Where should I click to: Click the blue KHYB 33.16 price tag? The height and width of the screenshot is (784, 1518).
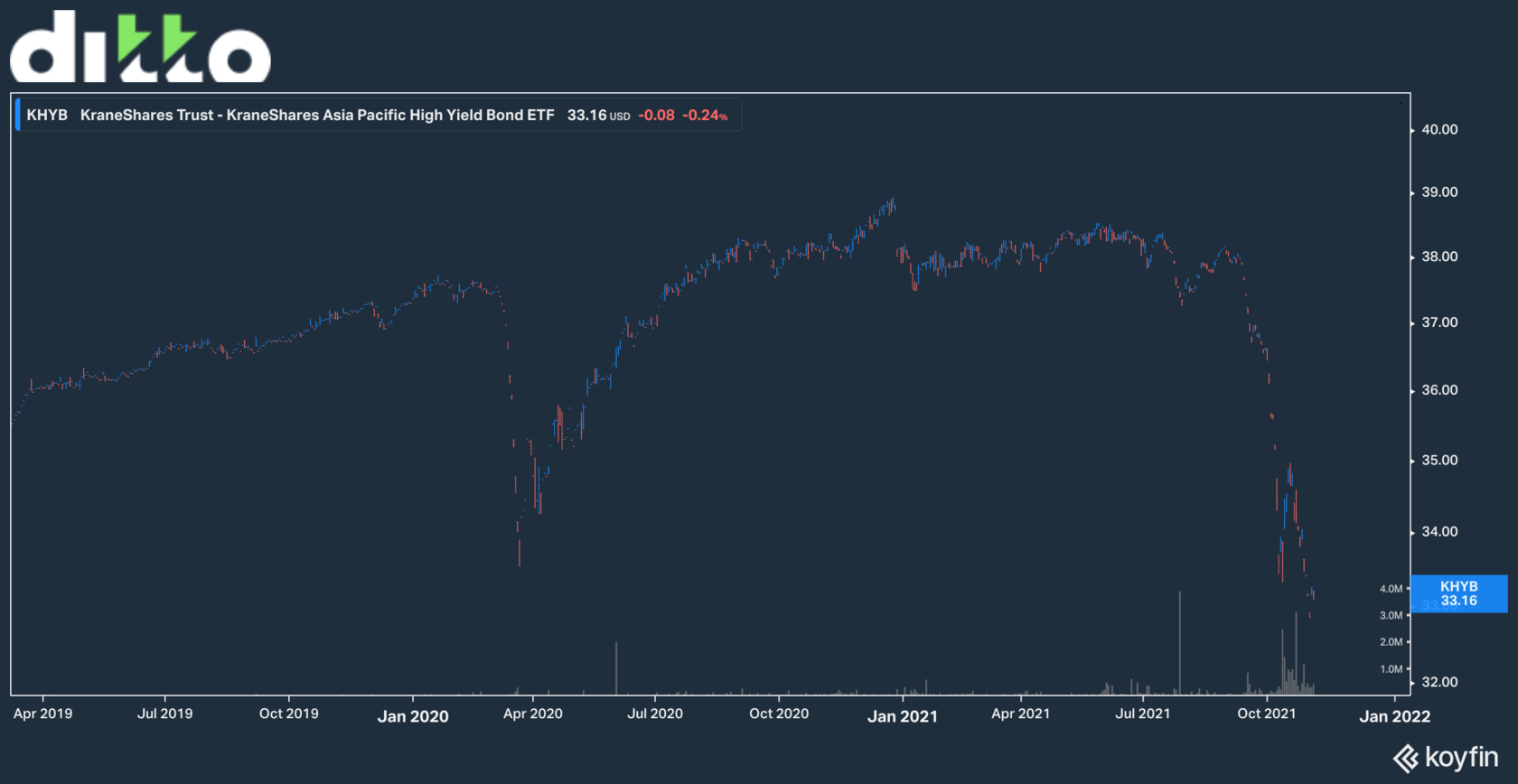[x=1458, y=593]
